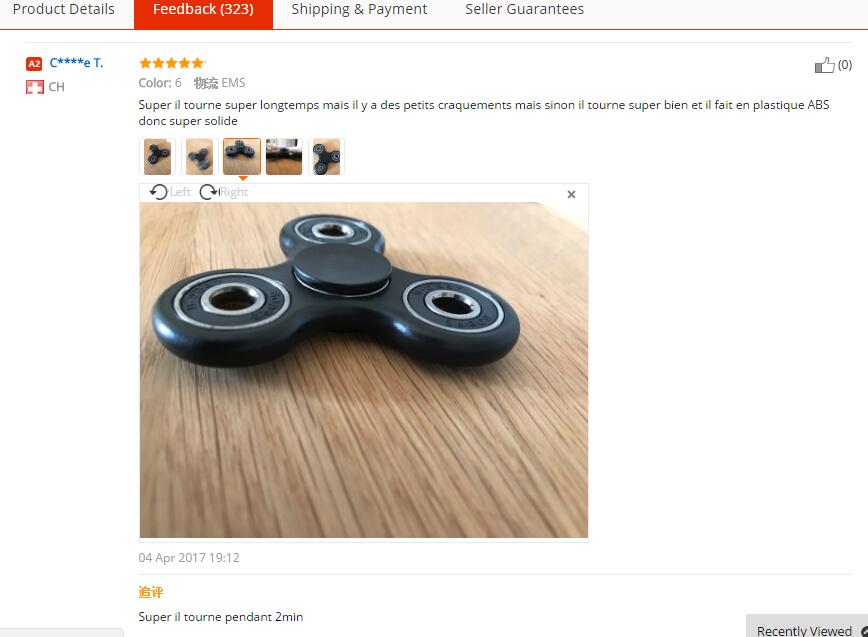Image resolution: width=868 pixels, height=637 pixels.
Task: Open reviewer profile C****e T.
Action: [x=76, y=63]
